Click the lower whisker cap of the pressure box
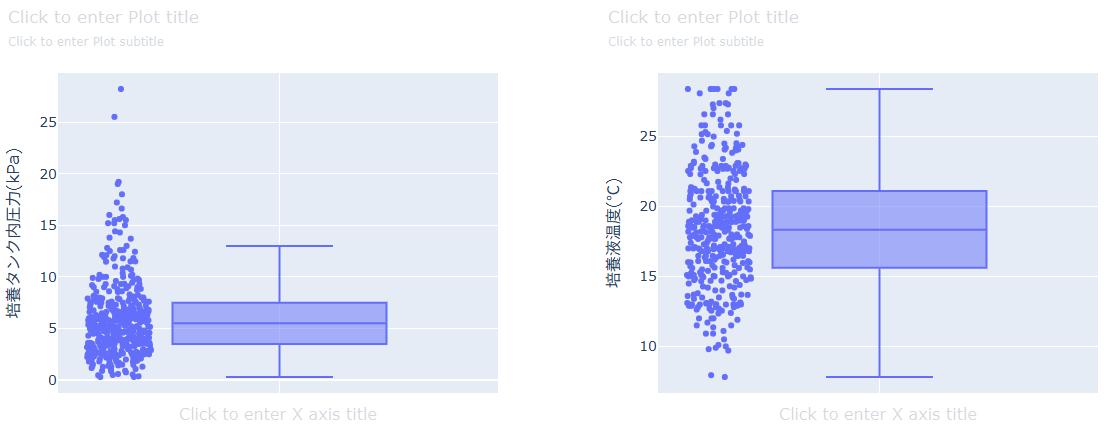Image resolution: width=1107 pixels, height=429 pixels. coord(279,377)
